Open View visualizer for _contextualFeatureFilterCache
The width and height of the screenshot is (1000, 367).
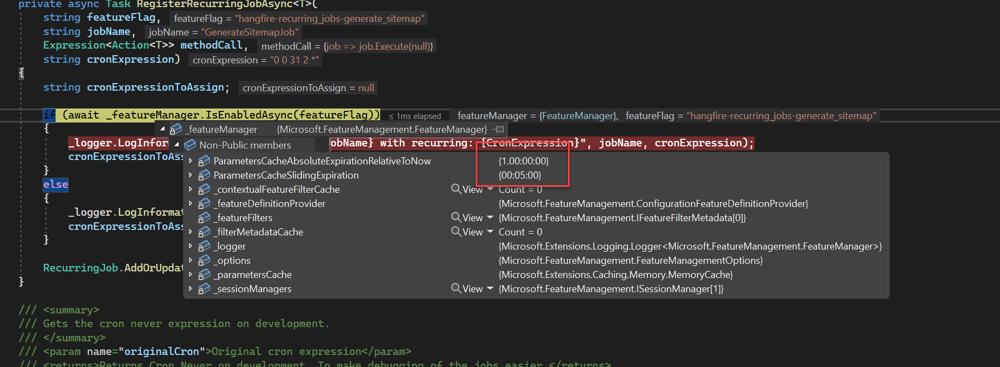(467, 190)
